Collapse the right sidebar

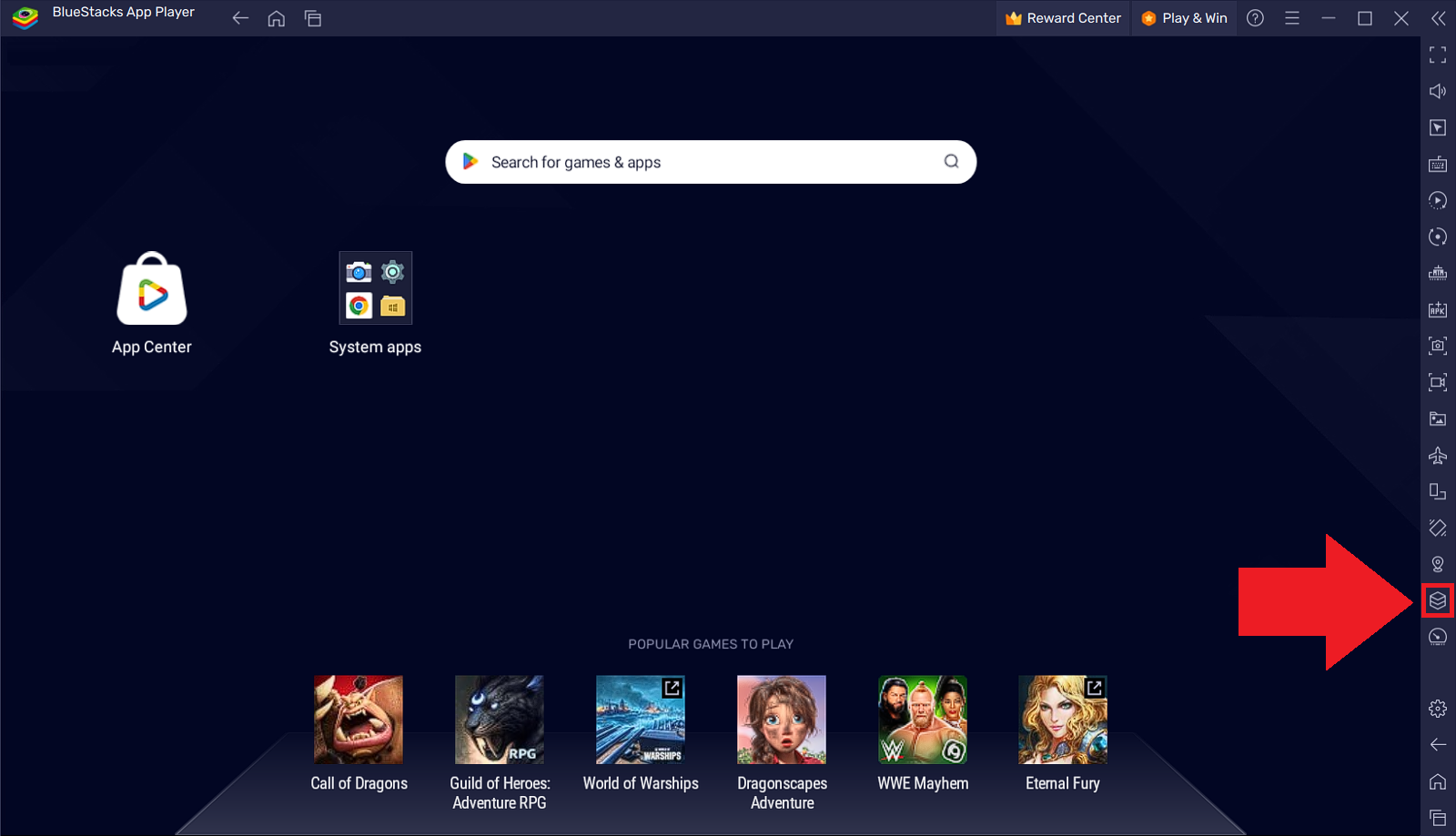point(1439,17)
